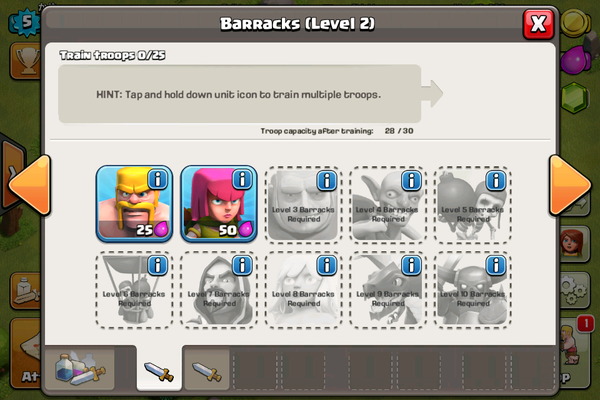The width and height of the screenshot is (600, 400).
Task: View info on locked Wizard troop
Action: 242,265
